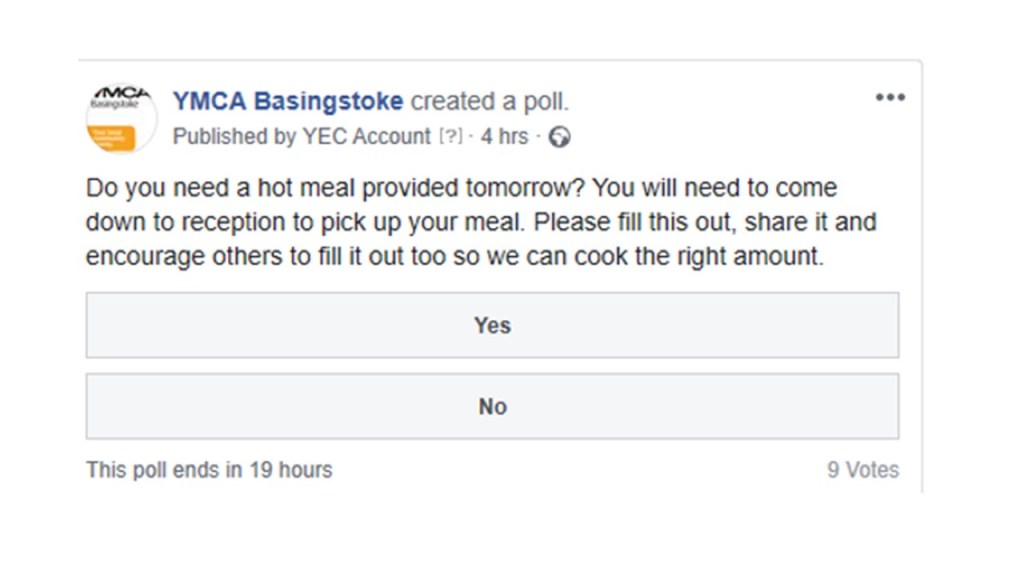Click the 'Published by' label

pos(234,137)
